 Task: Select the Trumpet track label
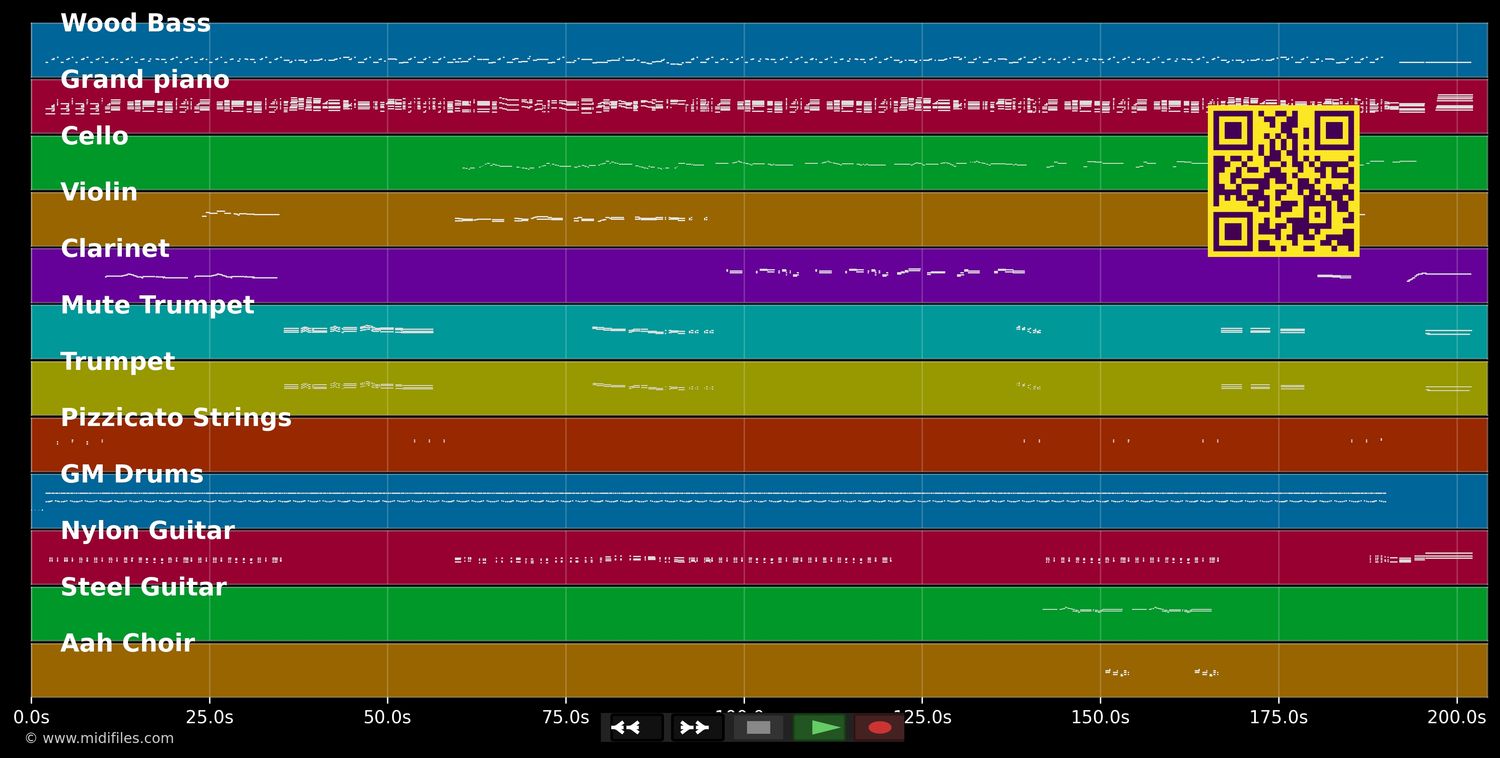(x=118, y=361)
